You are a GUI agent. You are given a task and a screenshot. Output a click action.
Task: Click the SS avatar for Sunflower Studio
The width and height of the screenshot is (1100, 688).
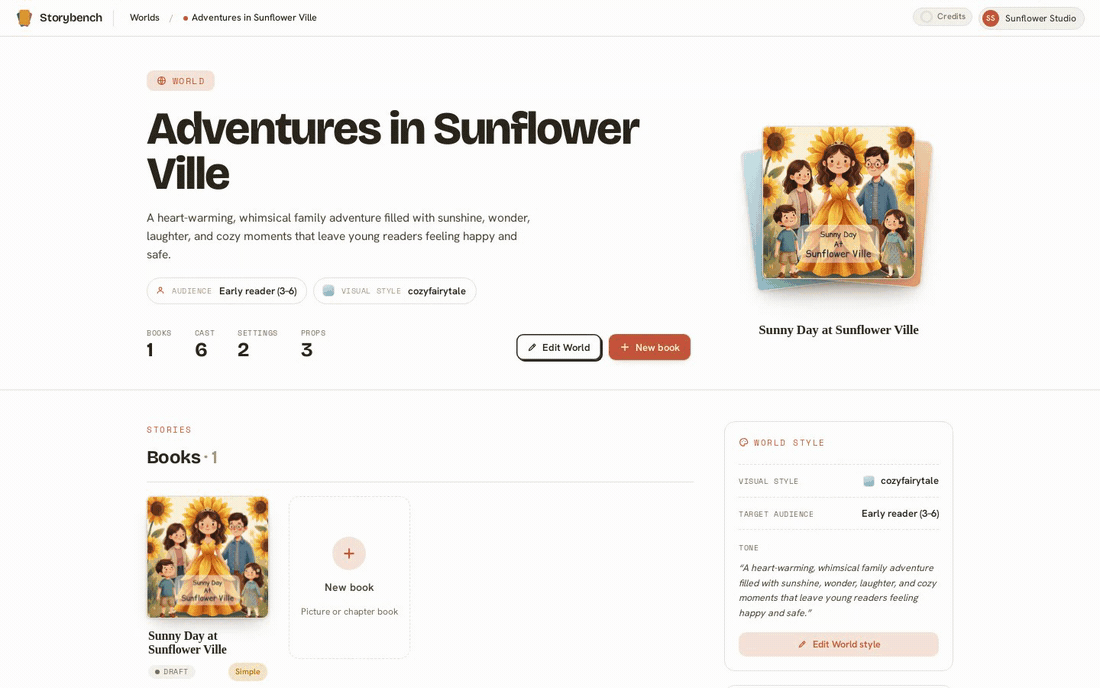[991, 18]
